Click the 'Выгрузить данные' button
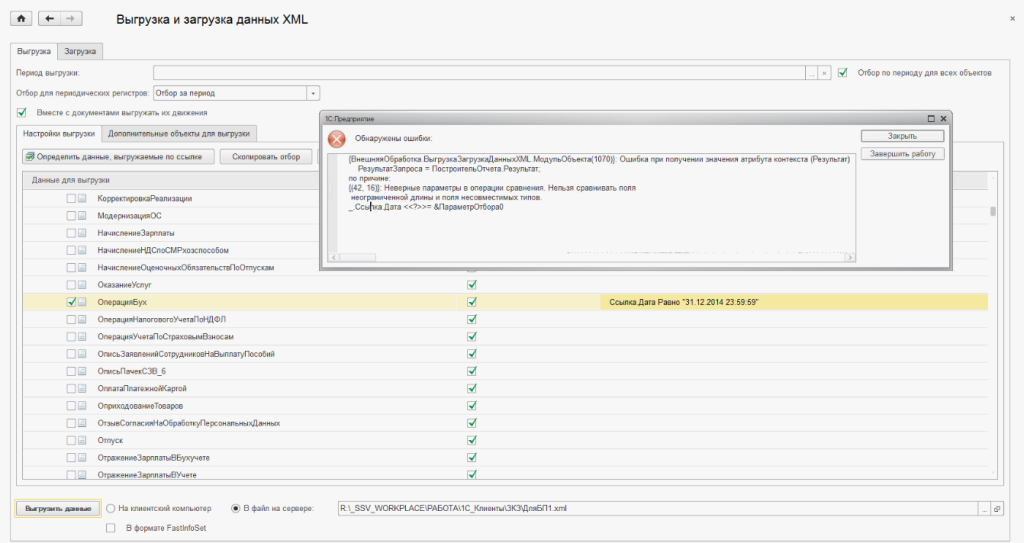The width and height of the screenshot is (1024, 543). point(57,508)
